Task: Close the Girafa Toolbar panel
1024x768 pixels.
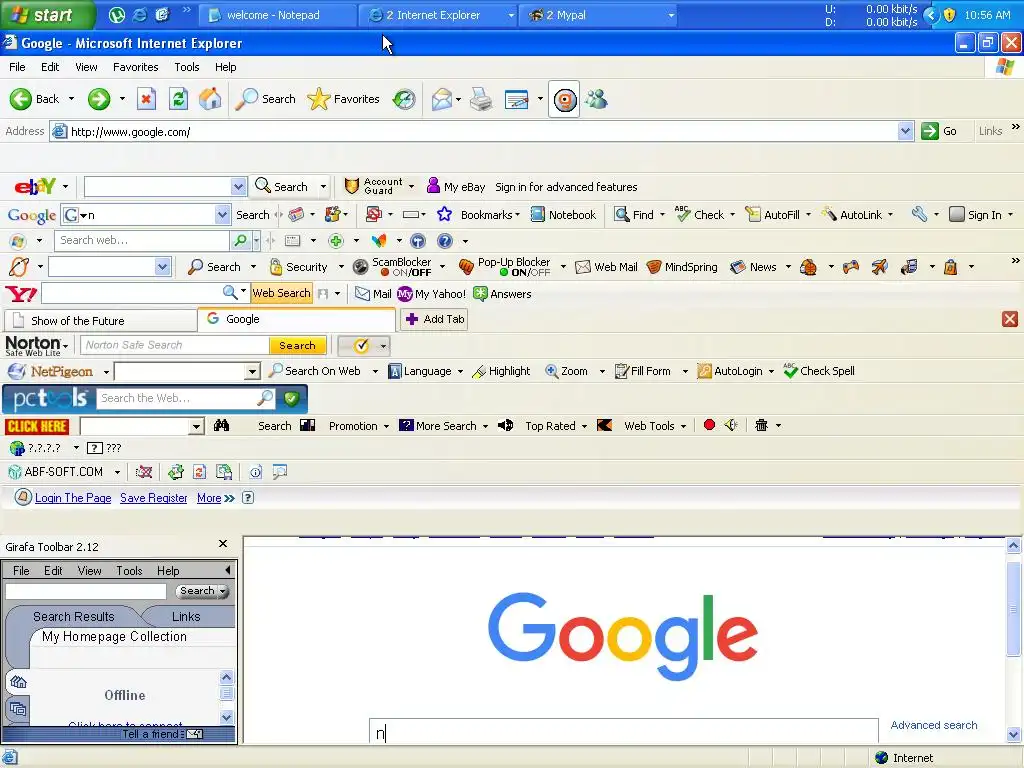Action: (223, 544)
